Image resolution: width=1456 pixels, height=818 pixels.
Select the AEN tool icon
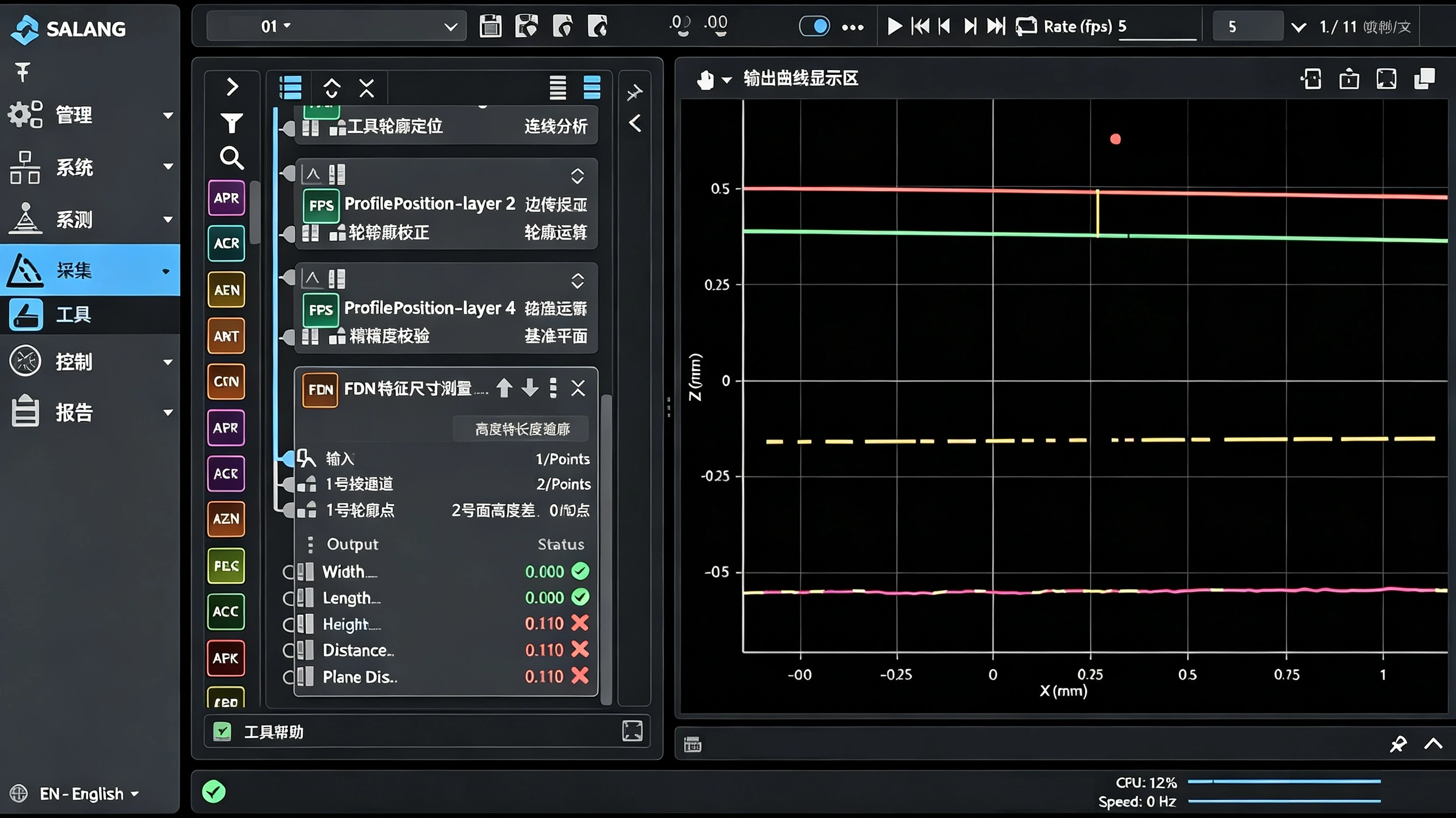click(226, 289)
